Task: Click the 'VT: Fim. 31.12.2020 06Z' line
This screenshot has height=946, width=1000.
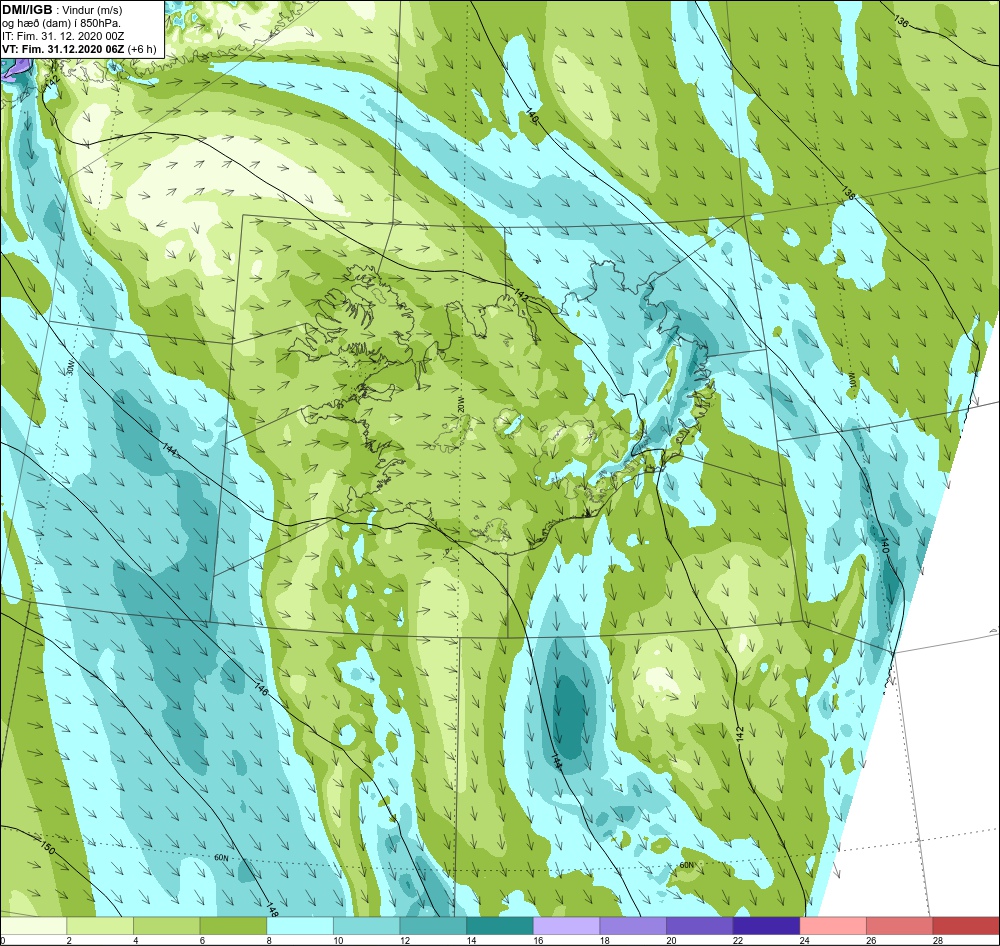Action: [63, 49]
